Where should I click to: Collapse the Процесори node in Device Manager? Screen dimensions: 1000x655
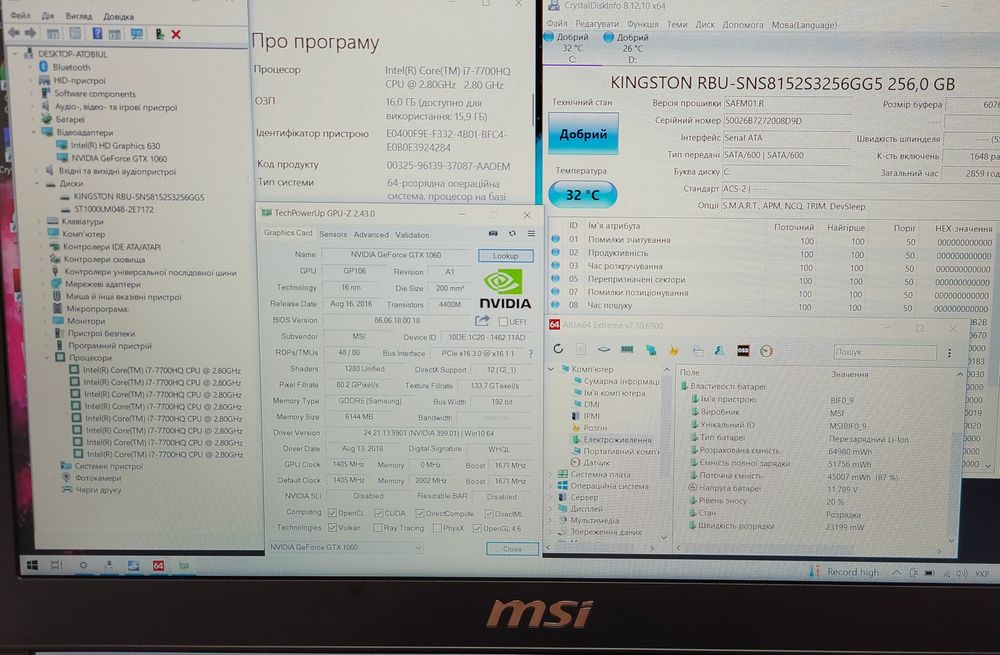pos(47,358)
